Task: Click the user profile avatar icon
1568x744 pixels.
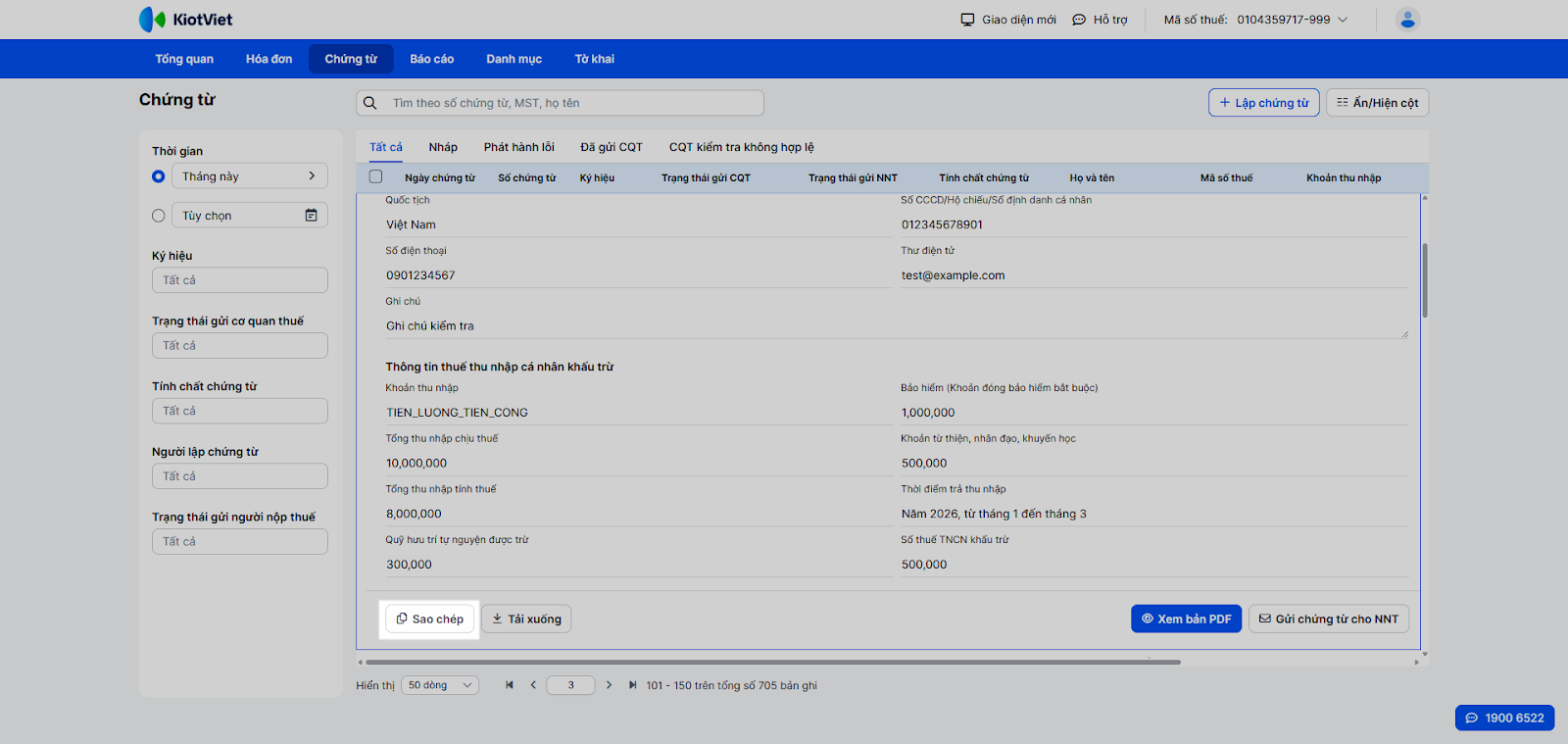Action: point(1407,20)
